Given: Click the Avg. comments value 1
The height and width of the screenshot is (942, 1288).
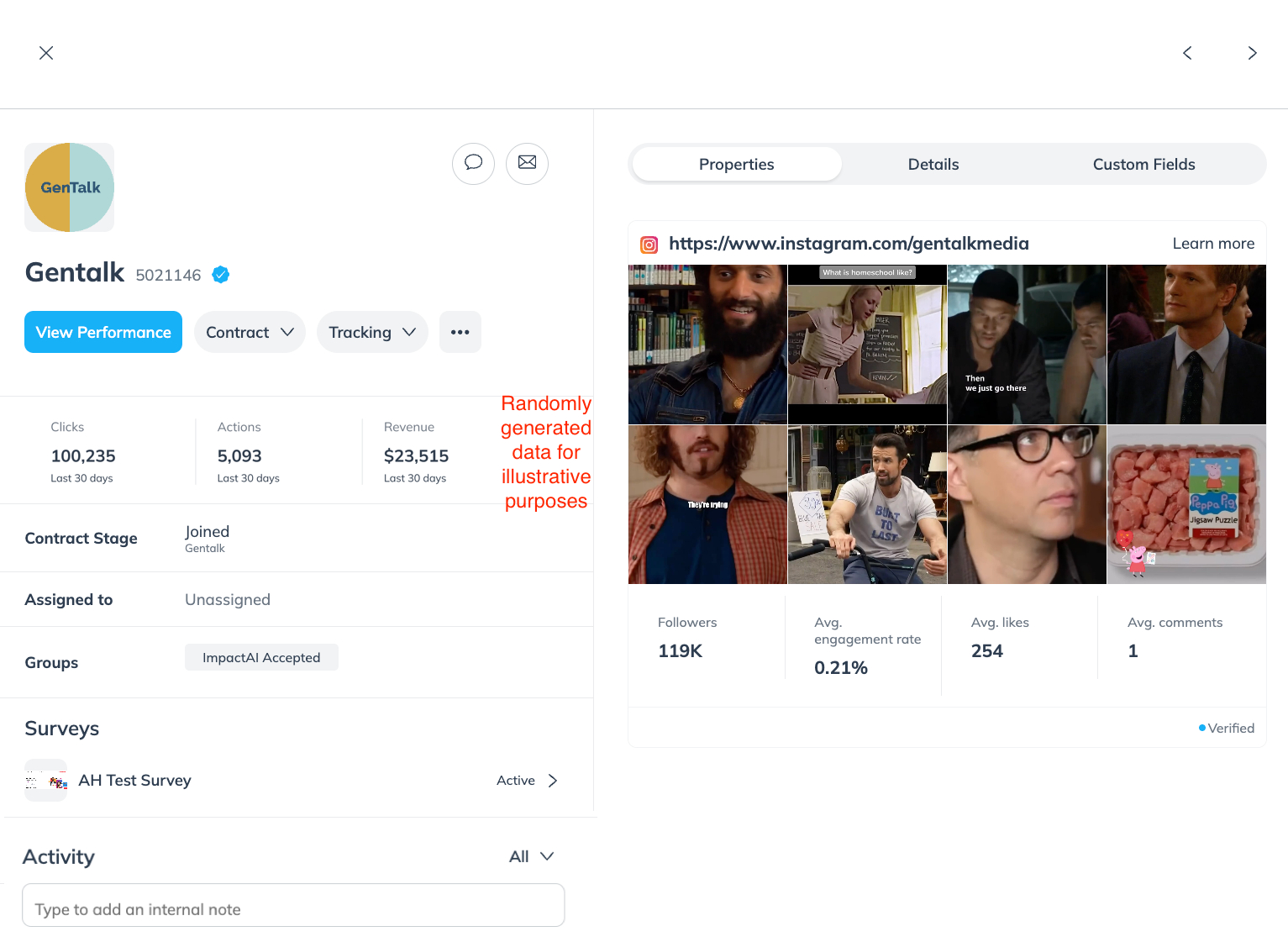Looking at the screenshot, I should pyautogui.click(x=1133, y=650).
